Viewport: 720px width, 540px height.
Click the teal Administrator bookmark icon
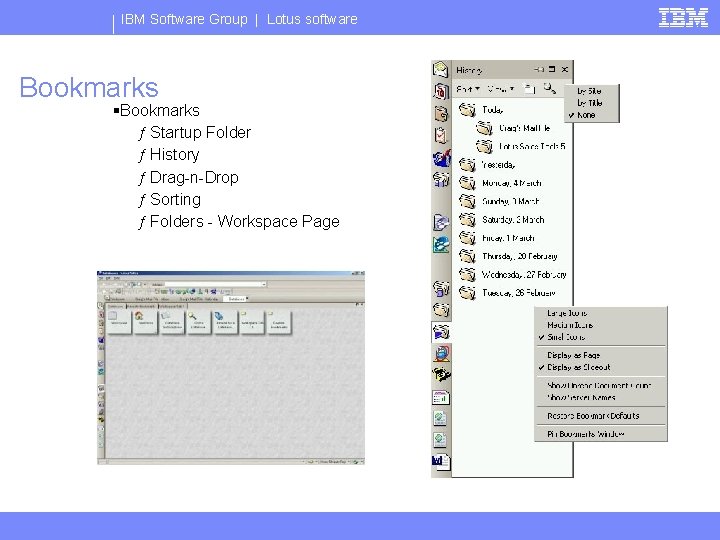coord(441,244)
